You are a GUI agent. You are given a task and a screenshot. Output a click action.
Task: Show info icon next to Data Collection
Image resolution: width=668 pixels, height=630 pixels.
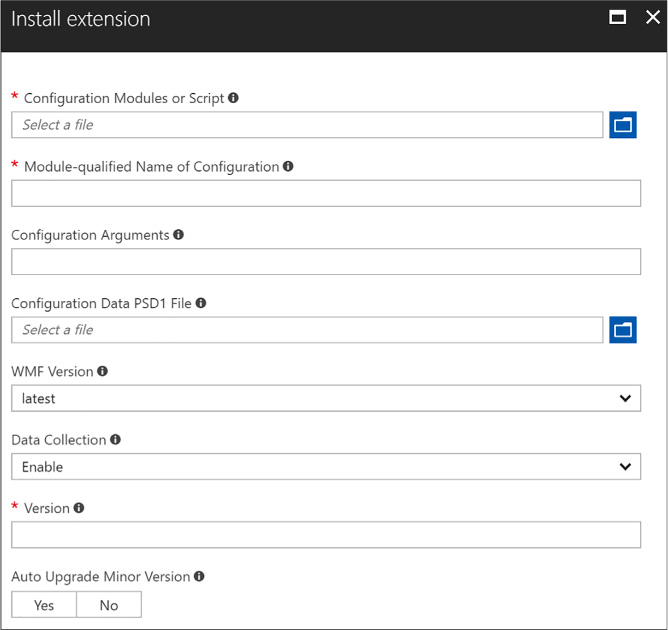click(x=115, y=439)
